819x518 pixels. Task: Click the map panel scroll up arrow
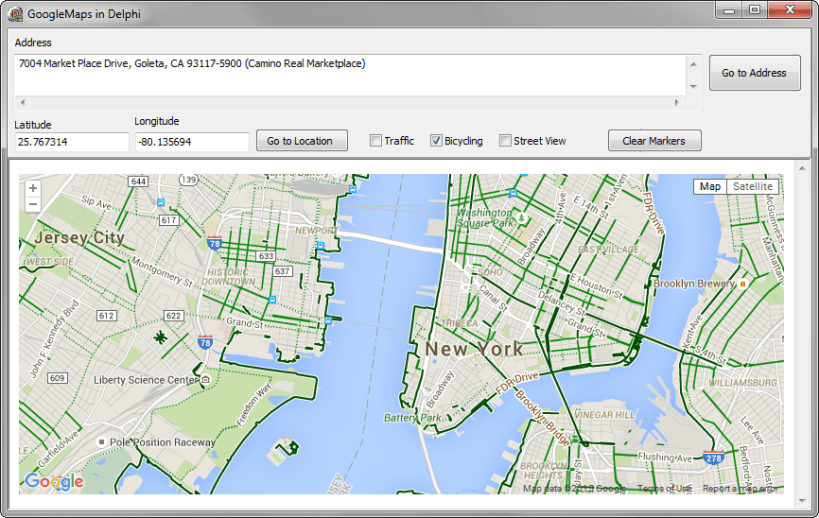pos(802,168)
